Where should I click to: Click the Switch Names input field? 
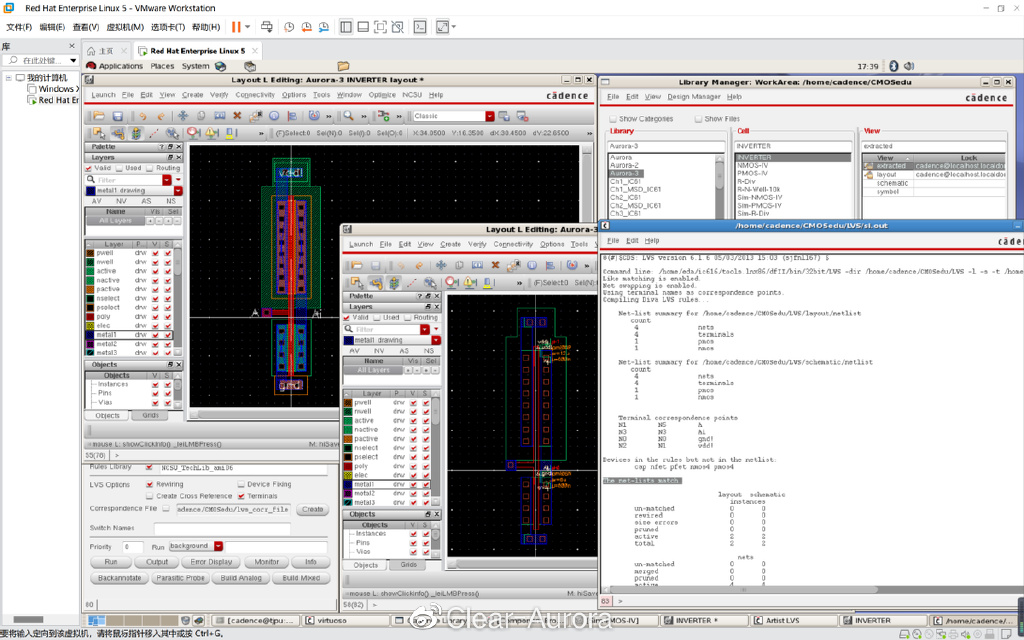pyautogui.click(x=221, y=528)
